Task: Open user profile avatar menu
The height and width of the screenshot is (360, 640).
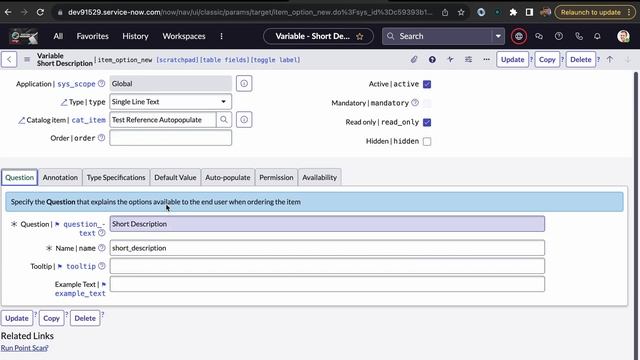Action: tap(623, 36)
